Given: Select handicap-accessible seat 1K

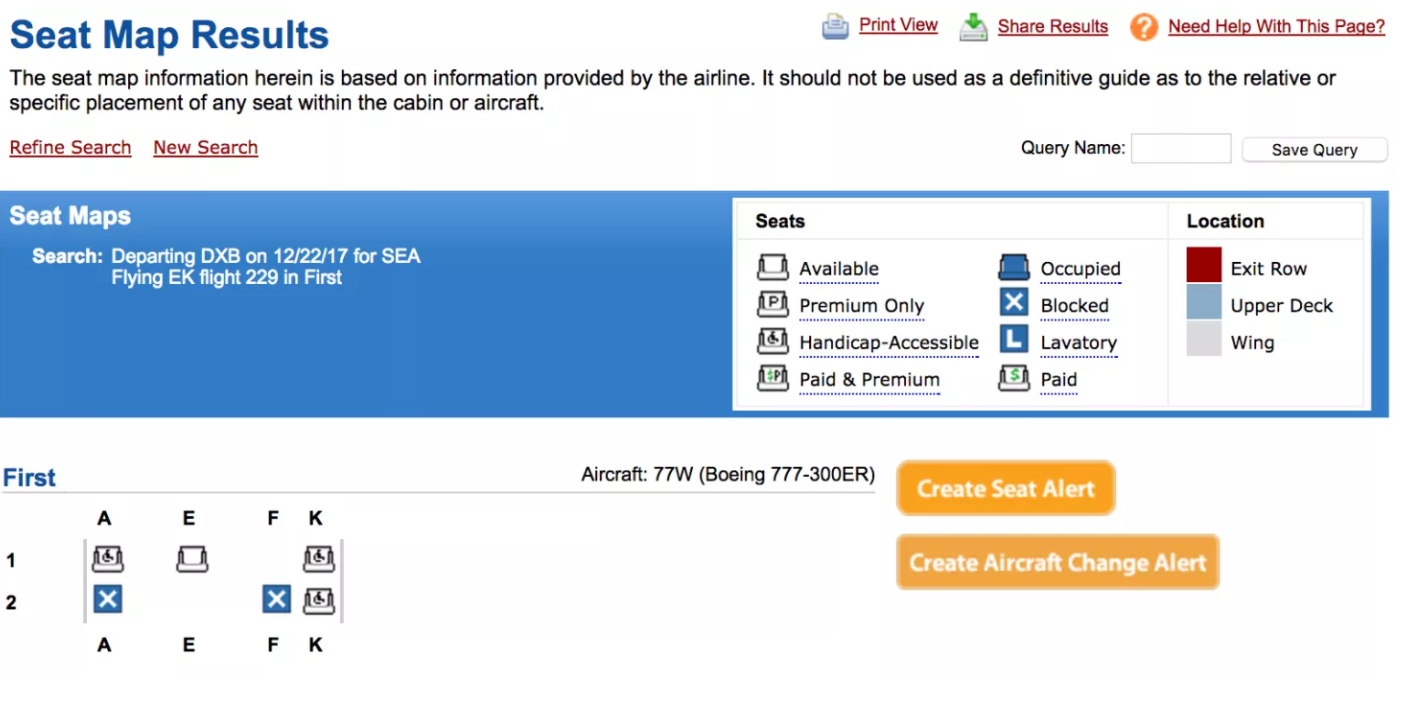Looking at the screenshot, I should pyautogui.click(x=319, y=558).
